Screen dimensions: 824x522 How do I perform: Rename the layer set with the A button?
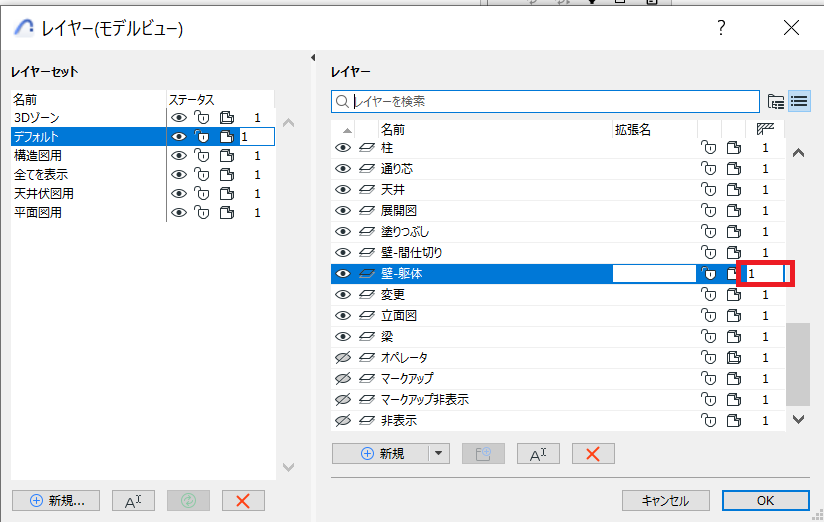pyautogui.click(x=133, y=501)
